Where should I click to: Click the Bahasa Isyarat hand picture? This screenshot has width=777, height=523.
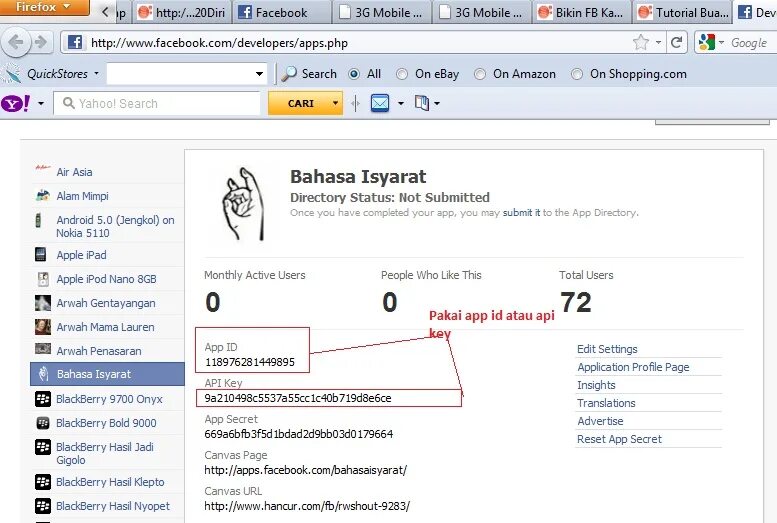click(243, 204)
